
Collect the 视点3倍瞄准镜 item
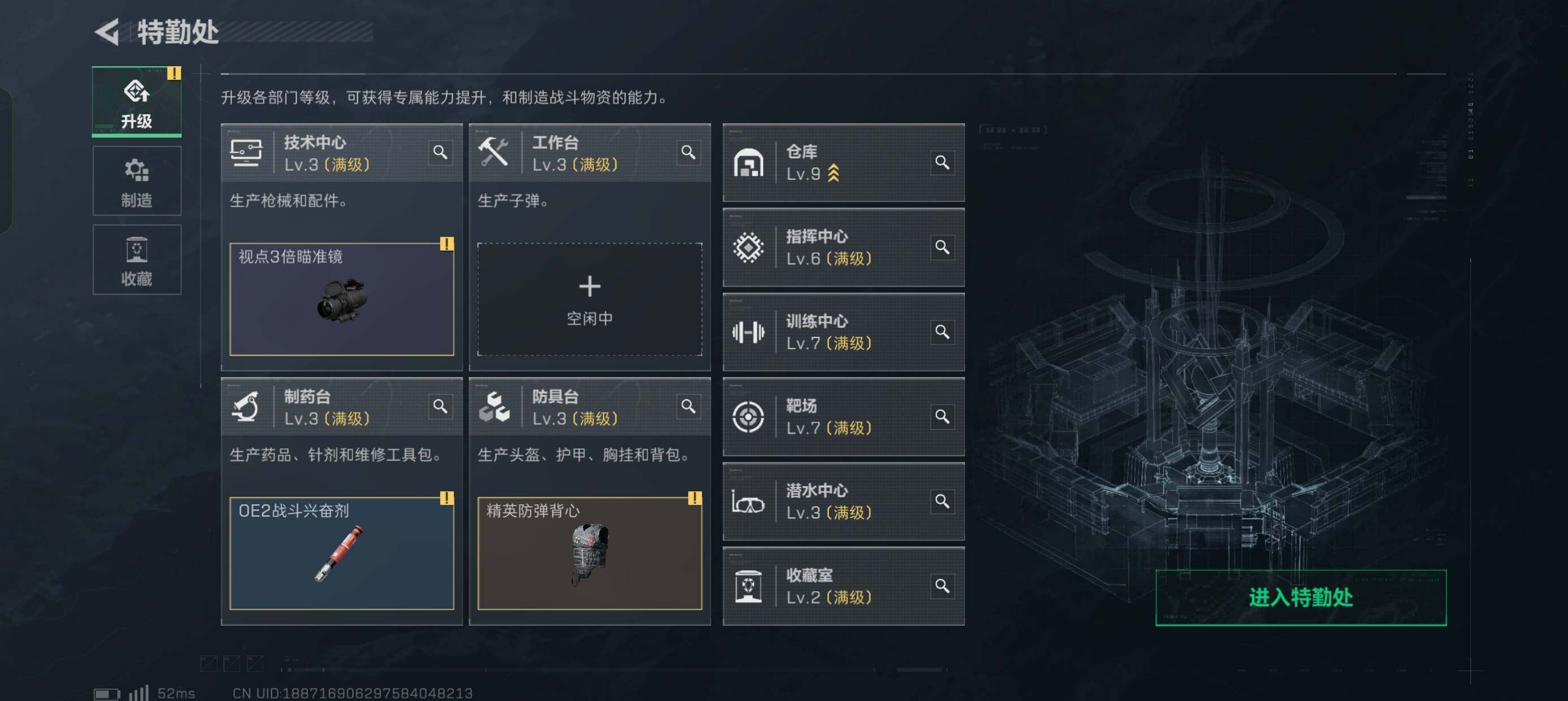pyautogui.click(x=342, y=300)
